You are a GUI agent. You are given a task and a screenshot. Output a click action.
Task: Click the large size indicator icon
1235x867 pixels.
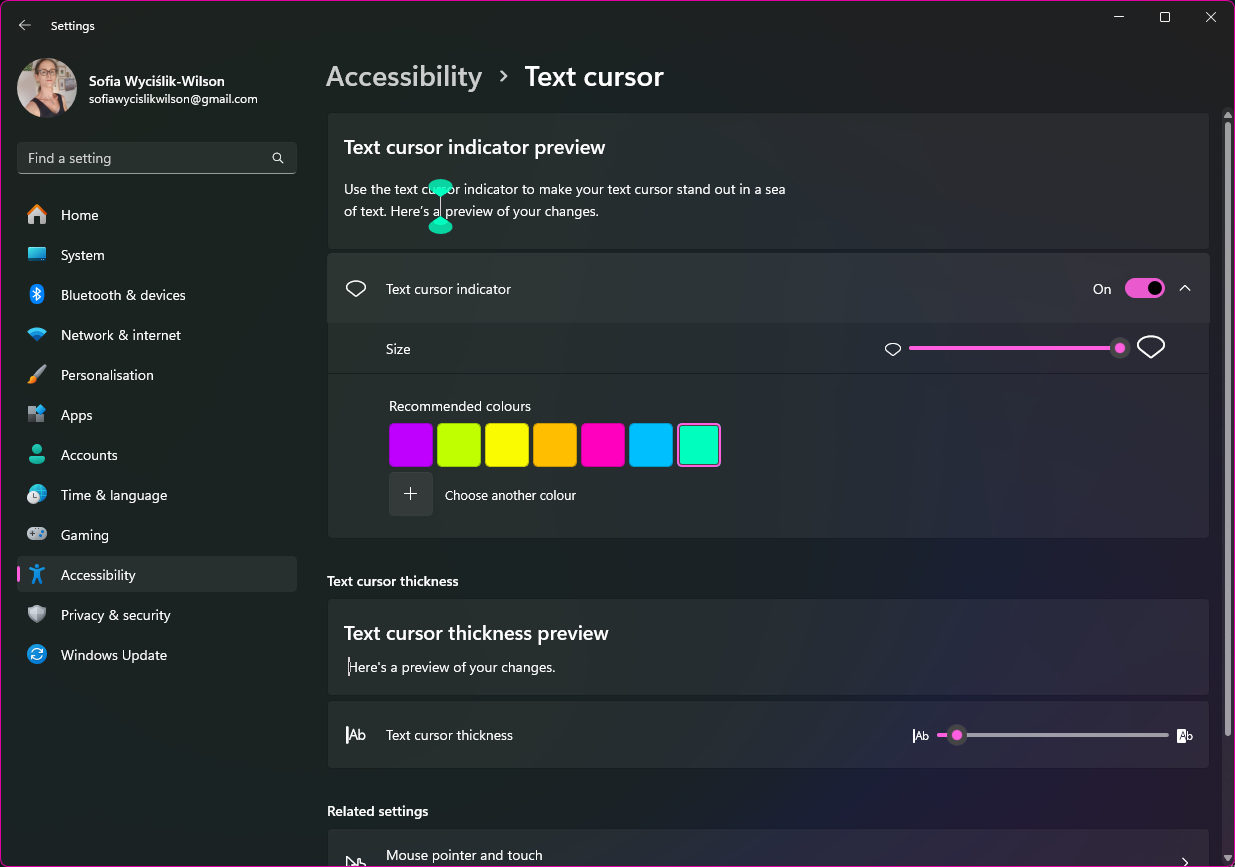click(1151, 348)
